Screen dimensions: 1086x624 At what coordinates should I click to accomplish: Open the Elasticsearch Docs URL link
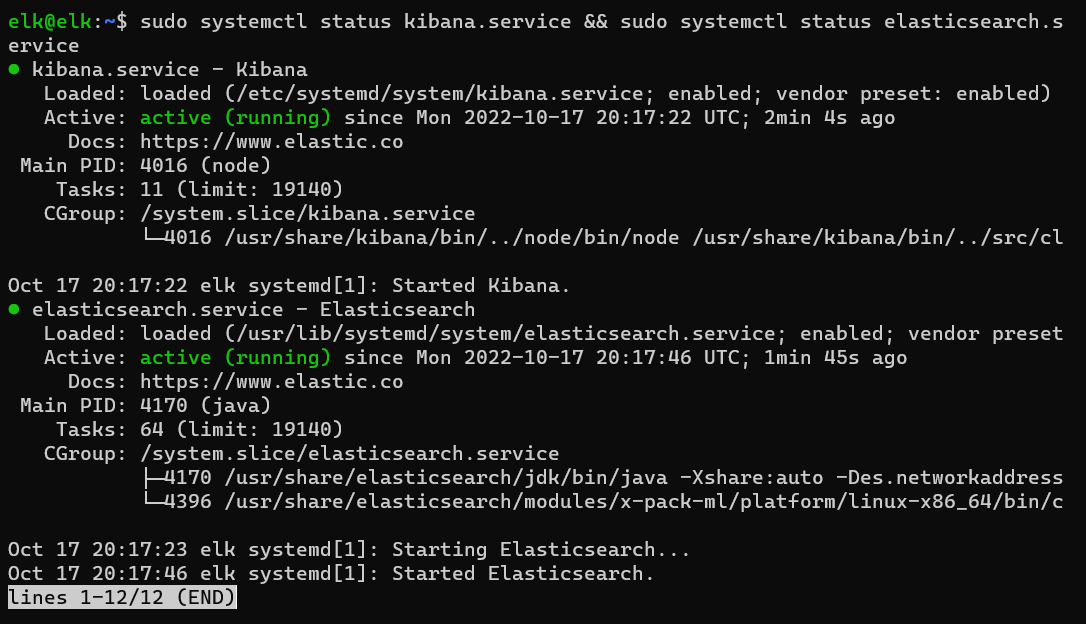coord(272,382)
